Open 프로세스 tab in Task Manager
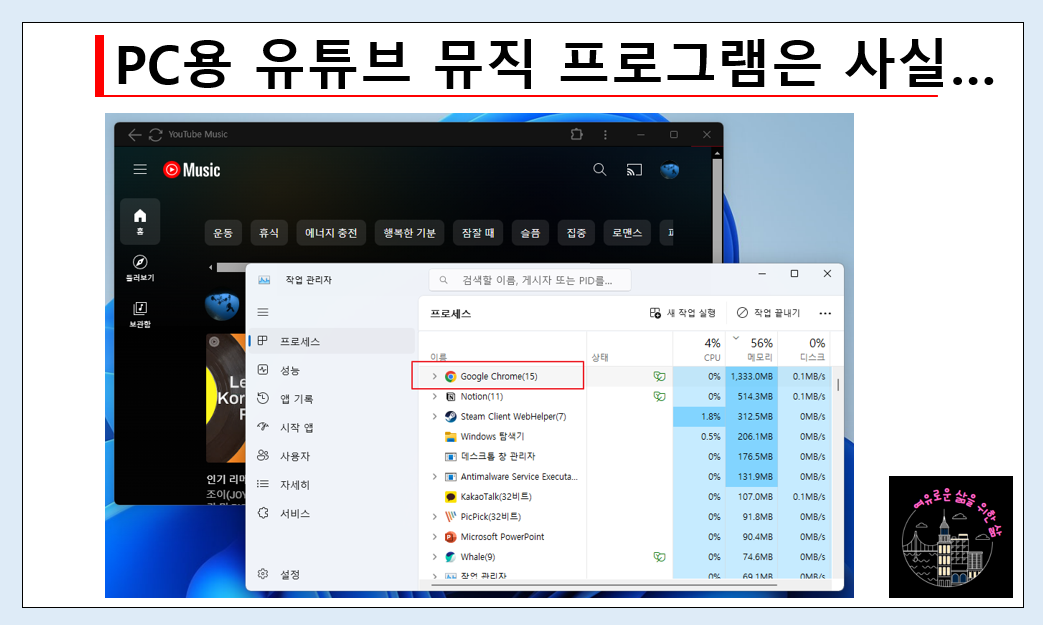The width and height of the screenshot is (1043, 625). pyautogui.click(x=333, y=341)
